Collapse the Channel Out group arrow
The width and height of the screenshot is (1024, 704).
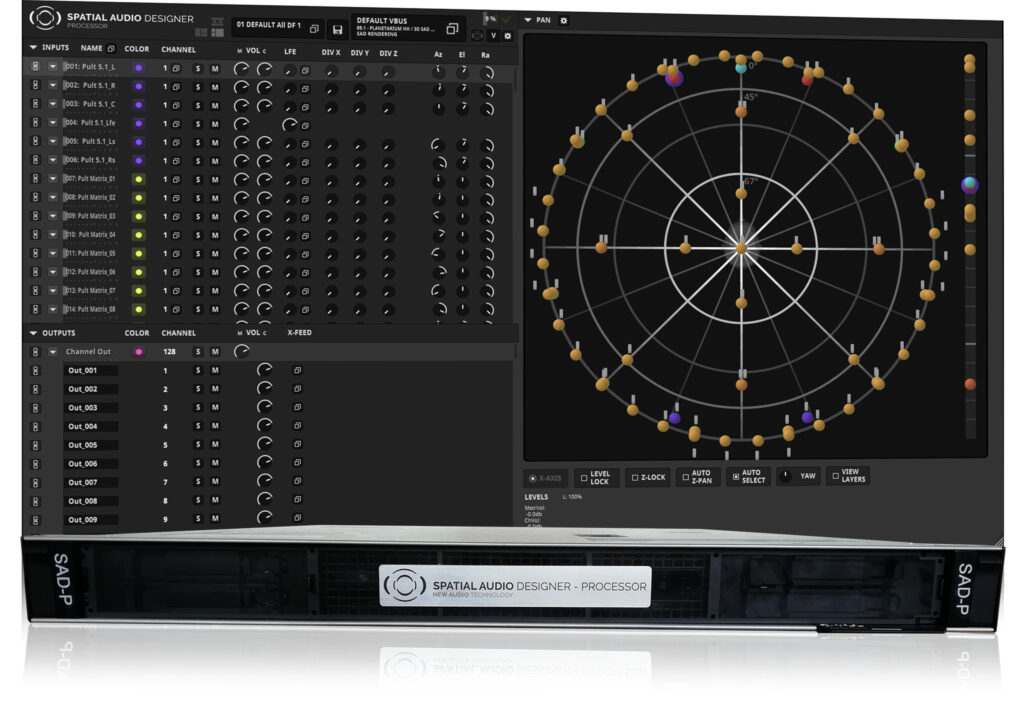pyautogui.click(x=53, y=351)
